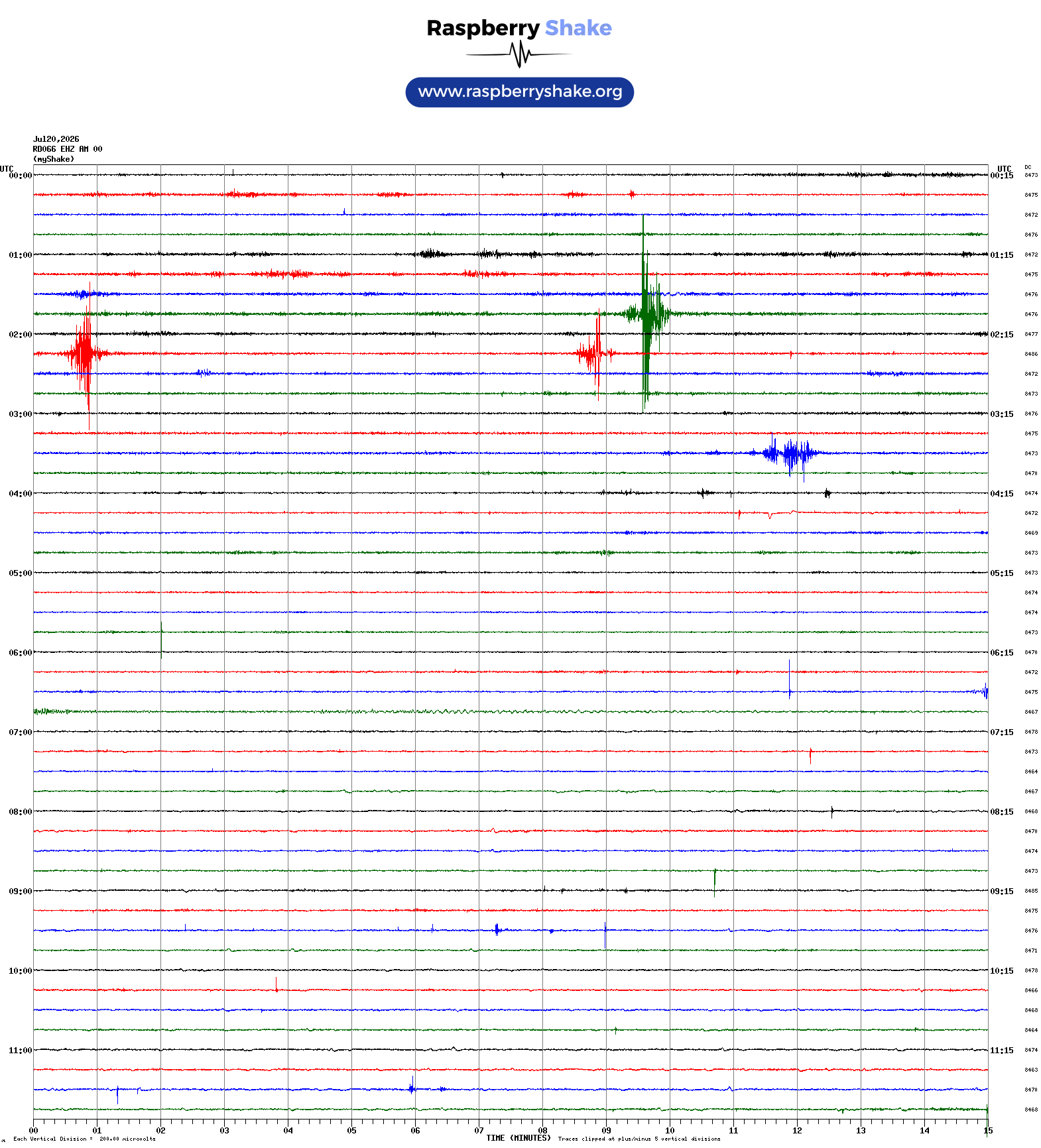
Task: Click the 02:00 row label on the left
Action: click(21, 335)
